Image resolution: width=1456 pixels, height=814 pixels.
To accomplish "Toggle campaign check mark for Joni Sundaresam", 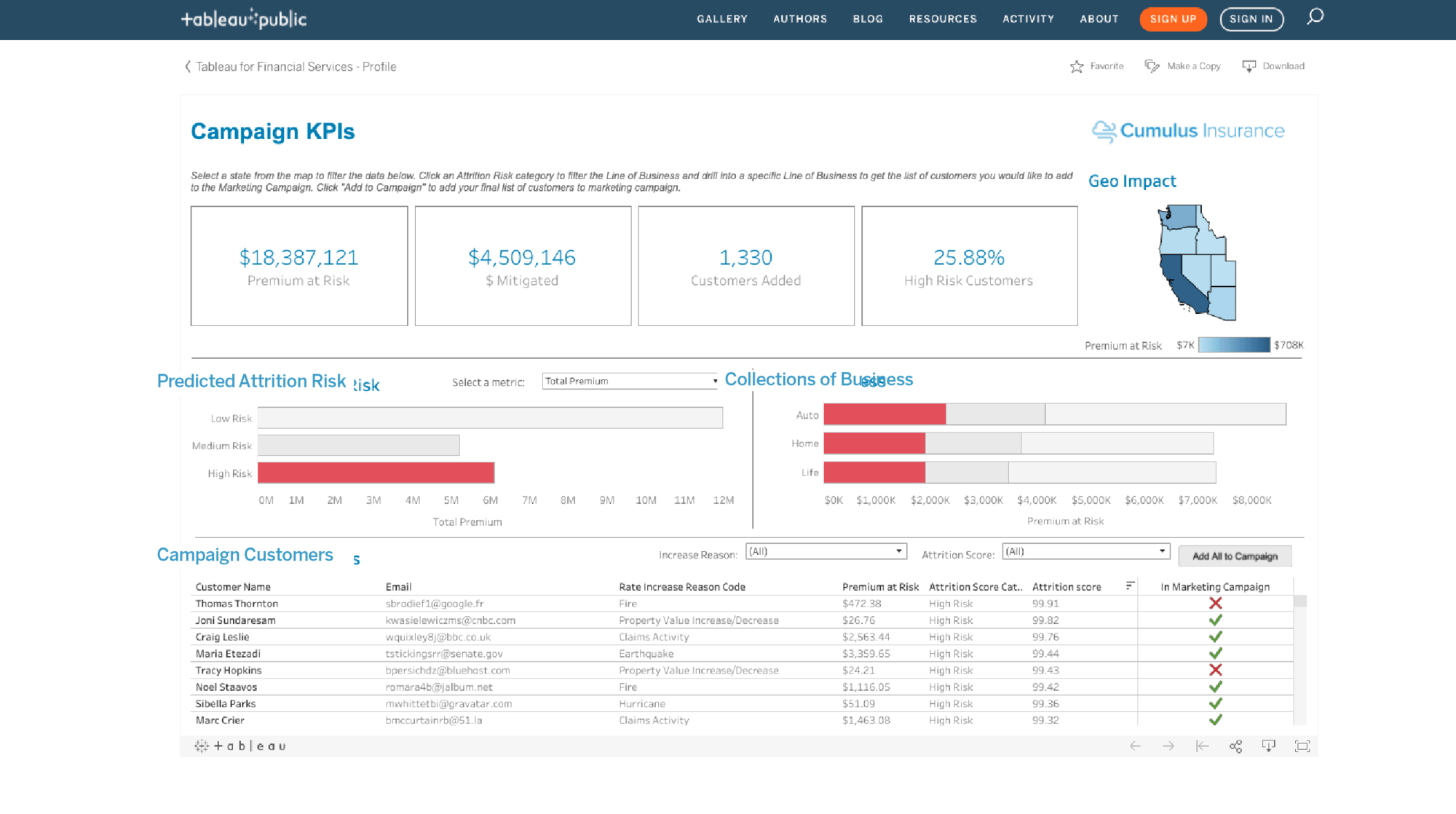I will [x=1215, y=620].
